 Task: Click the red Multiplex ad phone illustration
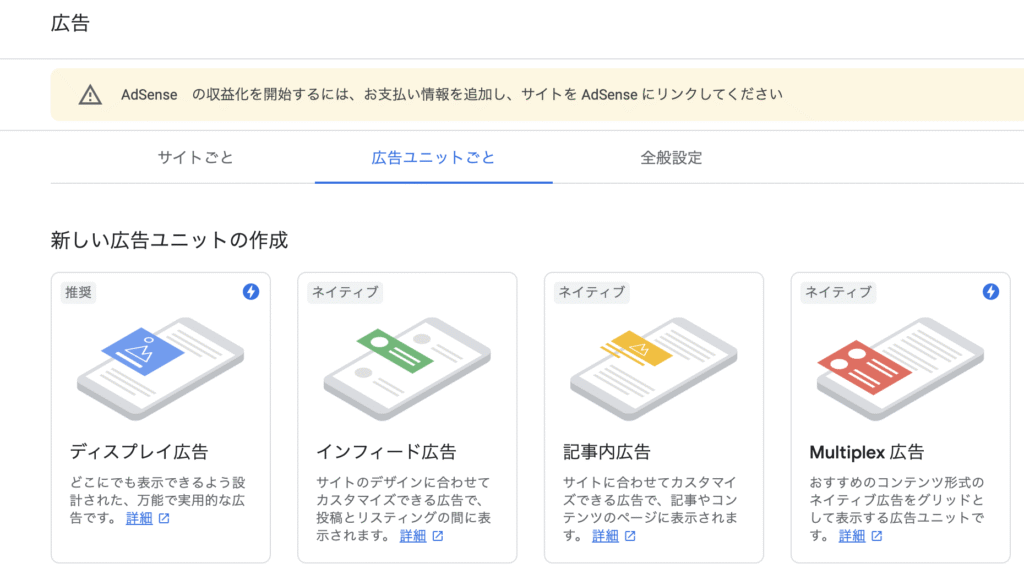pyautogui.click(x=900, y=368)
